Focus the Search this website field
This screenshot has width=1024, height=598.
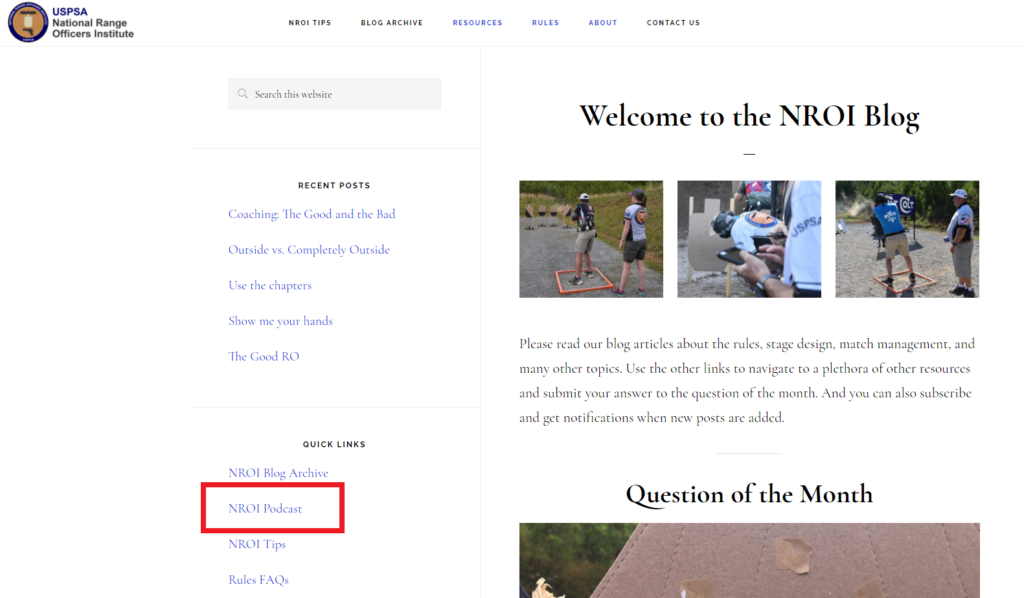[334, 94]
